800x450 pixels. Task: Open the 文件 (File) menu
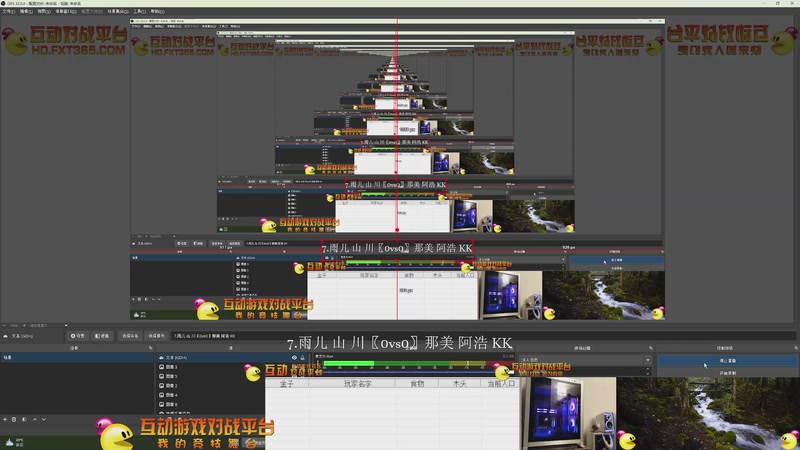pyautogui.click(x=9, y=11)
